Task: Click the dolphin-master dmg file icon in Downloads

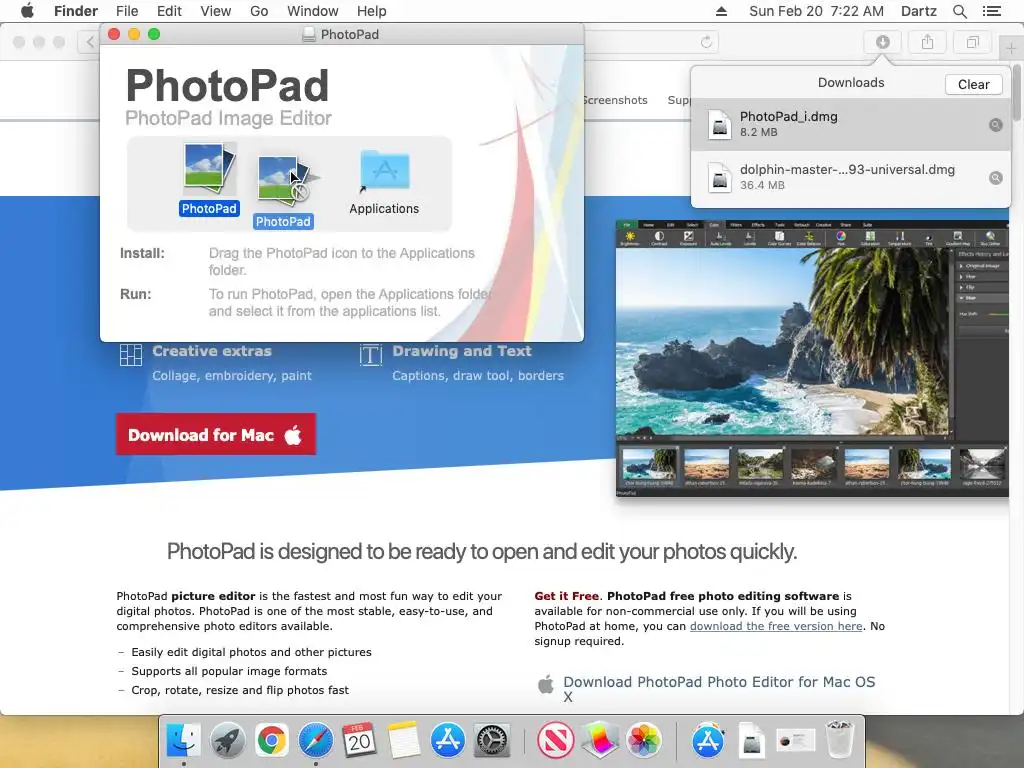Action: tap(720, 177)
